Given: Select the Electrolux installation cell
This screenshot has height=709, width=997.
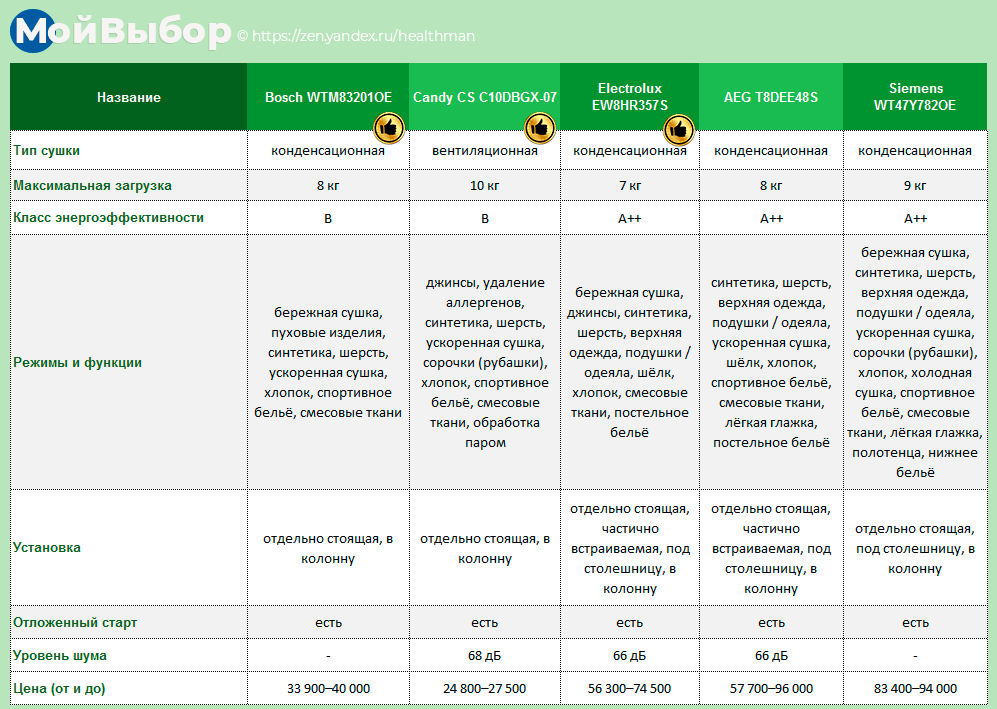Looking at the screenshot, I should point(629,548).
